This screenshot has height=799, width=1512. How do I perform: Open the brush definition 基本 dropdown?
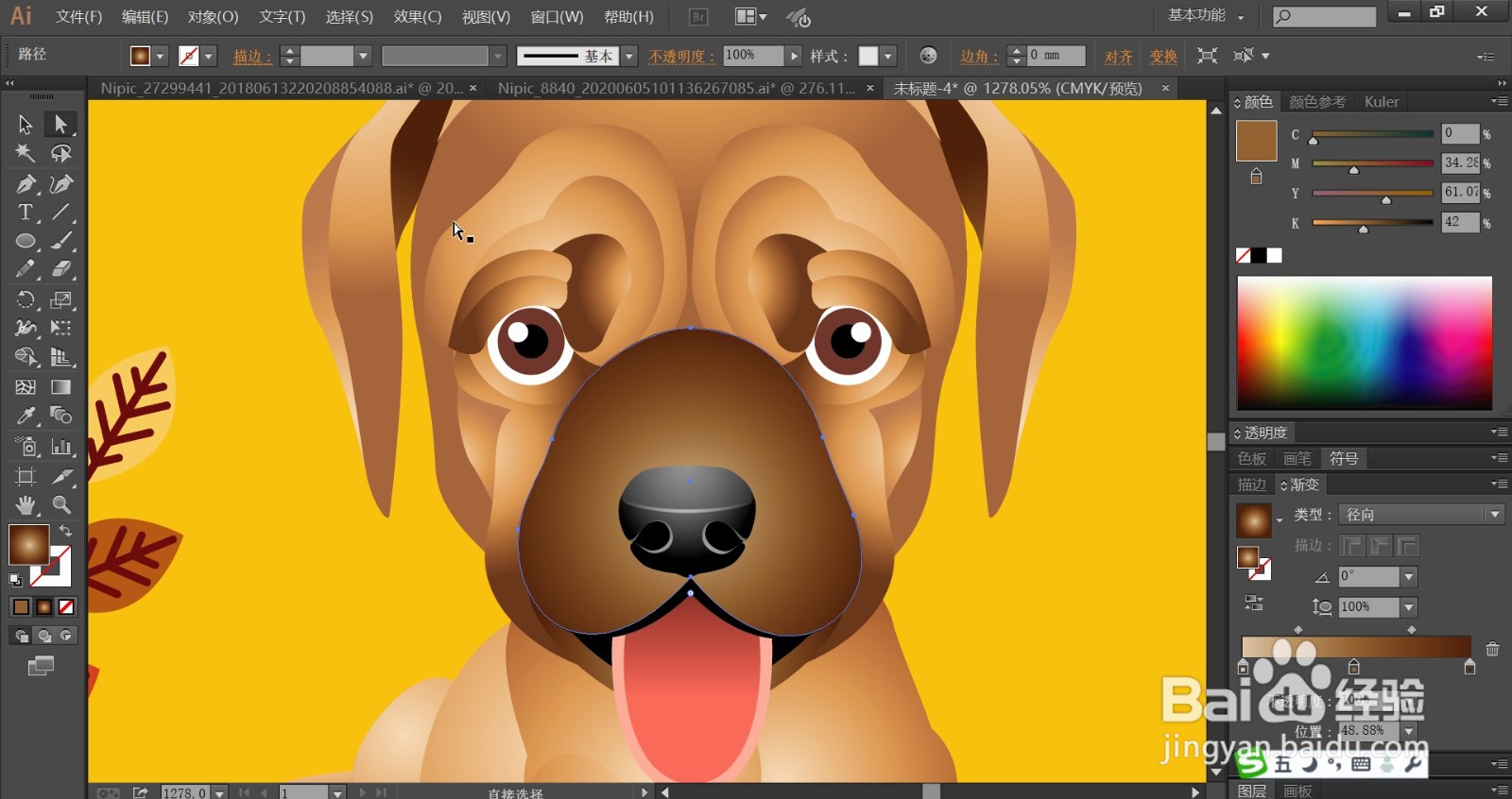[x=629, y=57]
